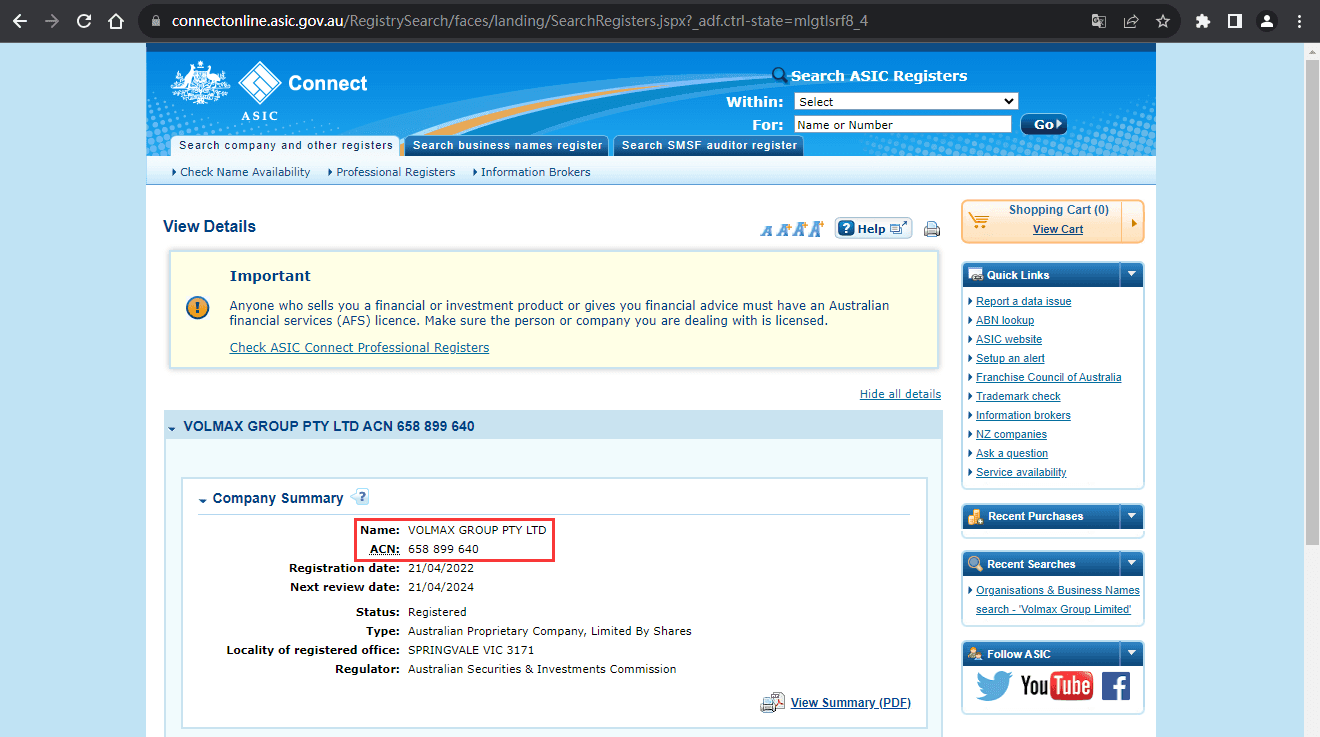Bookmark this page with star icon
1320x737 pixels.
click(x=1163, y=21)
